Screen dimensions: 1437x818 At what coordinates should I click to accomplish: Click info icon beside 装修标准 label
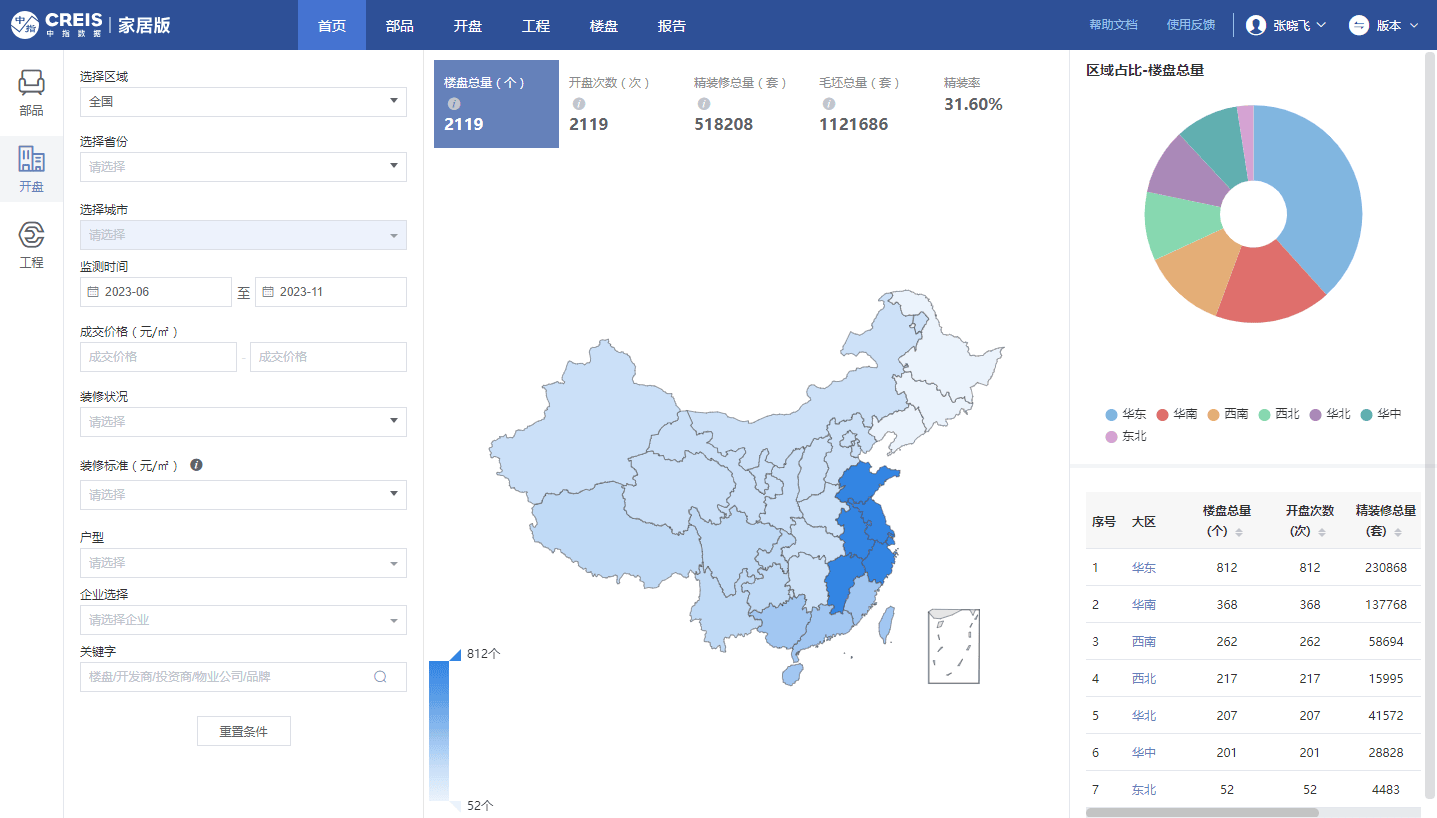[x=197, y=465]
